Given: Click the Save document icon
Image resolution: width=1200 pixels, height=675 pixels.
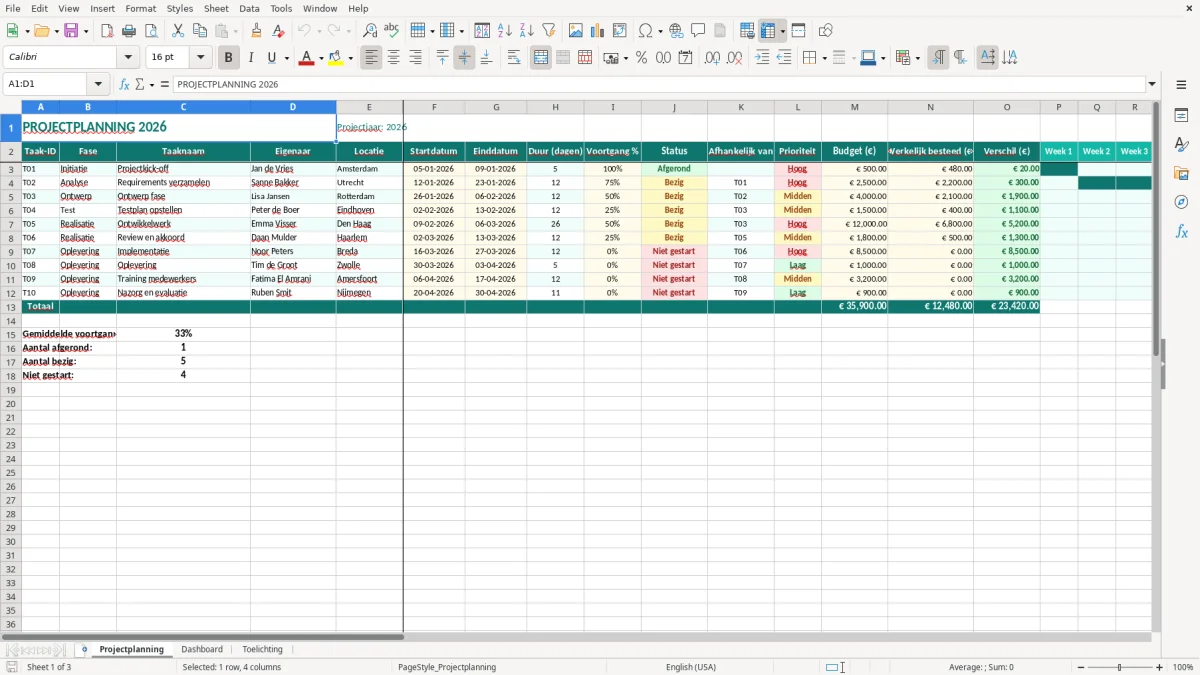Looking at the screenshot, I should pos(71,31).
